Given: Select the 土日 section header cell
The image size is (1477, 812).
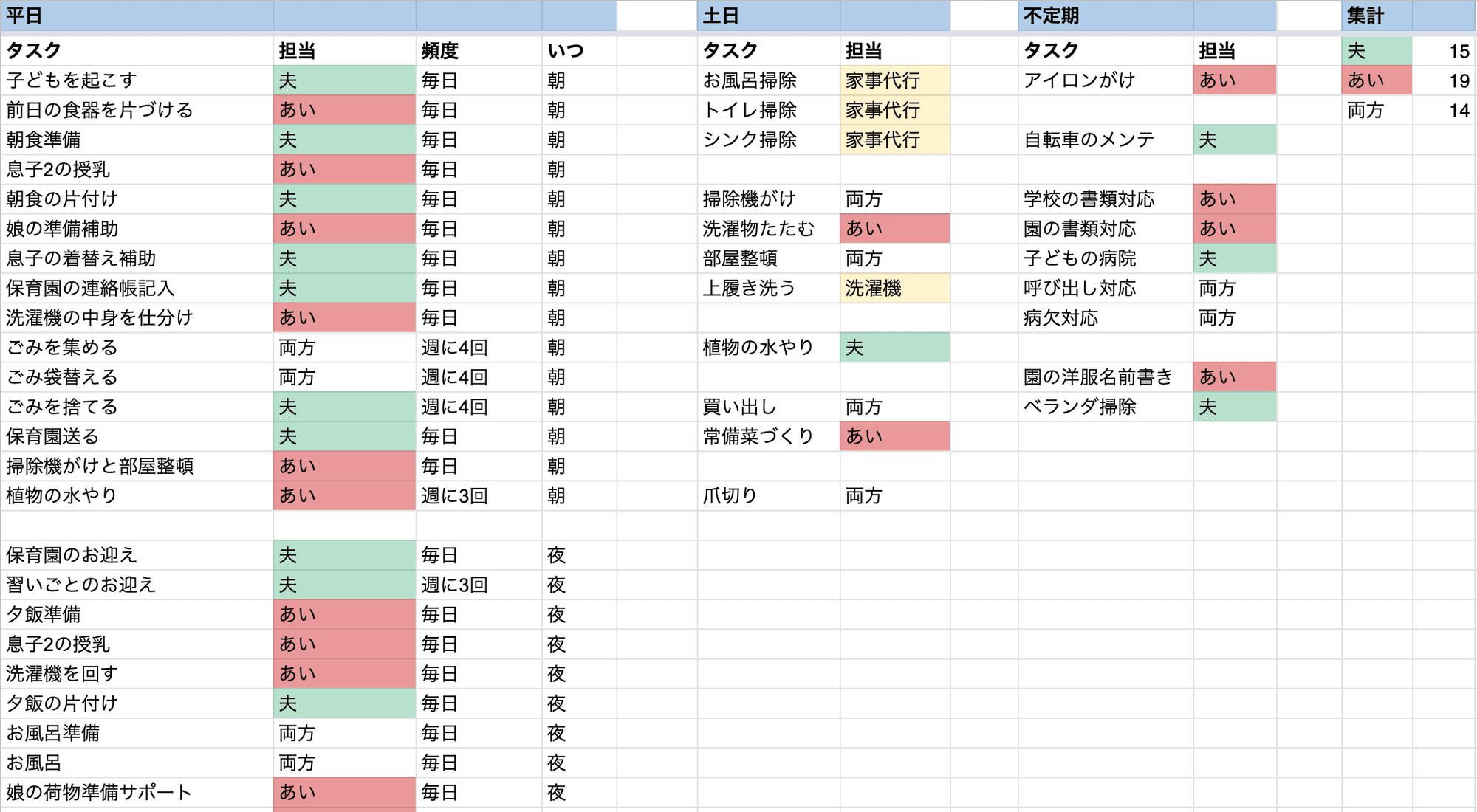Looking at the screenshot, I should point(768,16).
